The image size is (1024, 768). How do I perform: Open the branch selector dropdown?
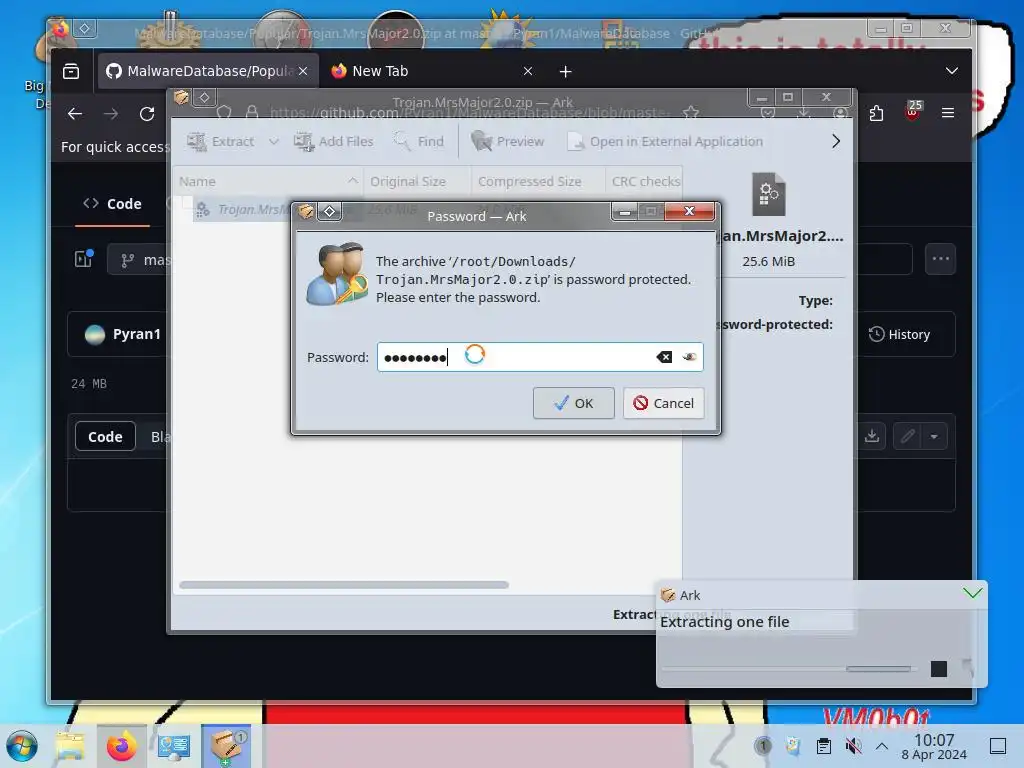click(x=140, y=260)
